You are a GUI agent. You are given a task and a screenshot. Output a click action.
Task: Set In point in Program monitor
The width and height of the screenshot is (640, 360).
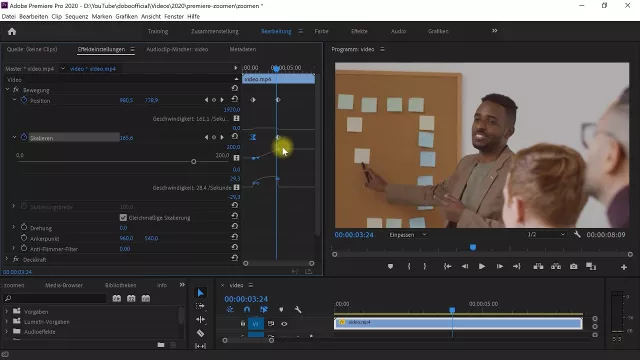click(409, 267)
